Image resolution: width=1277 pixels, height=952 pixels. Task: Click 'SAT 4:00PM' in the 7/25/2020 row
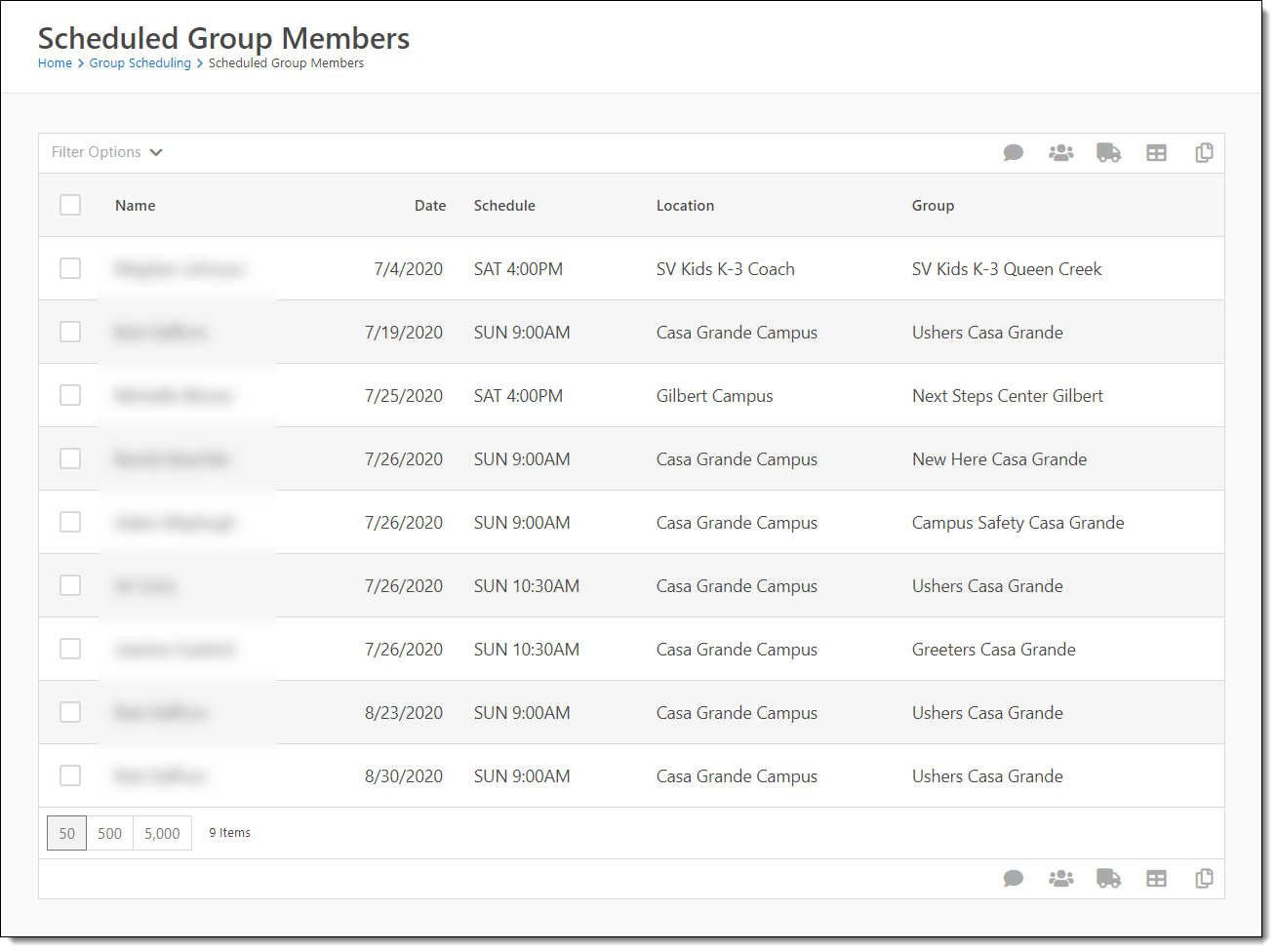point(518,396)
